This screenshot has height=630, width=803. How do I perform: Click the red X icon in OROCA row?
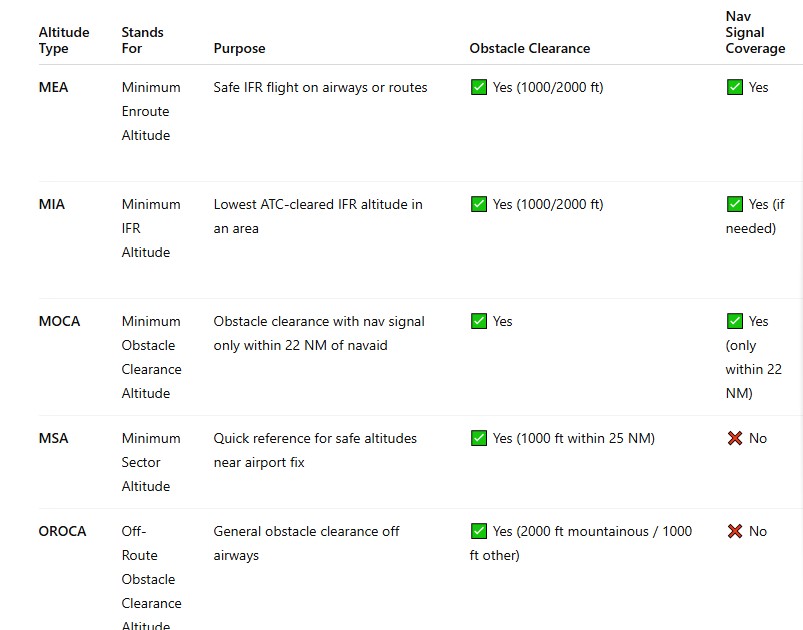(734, 531)
